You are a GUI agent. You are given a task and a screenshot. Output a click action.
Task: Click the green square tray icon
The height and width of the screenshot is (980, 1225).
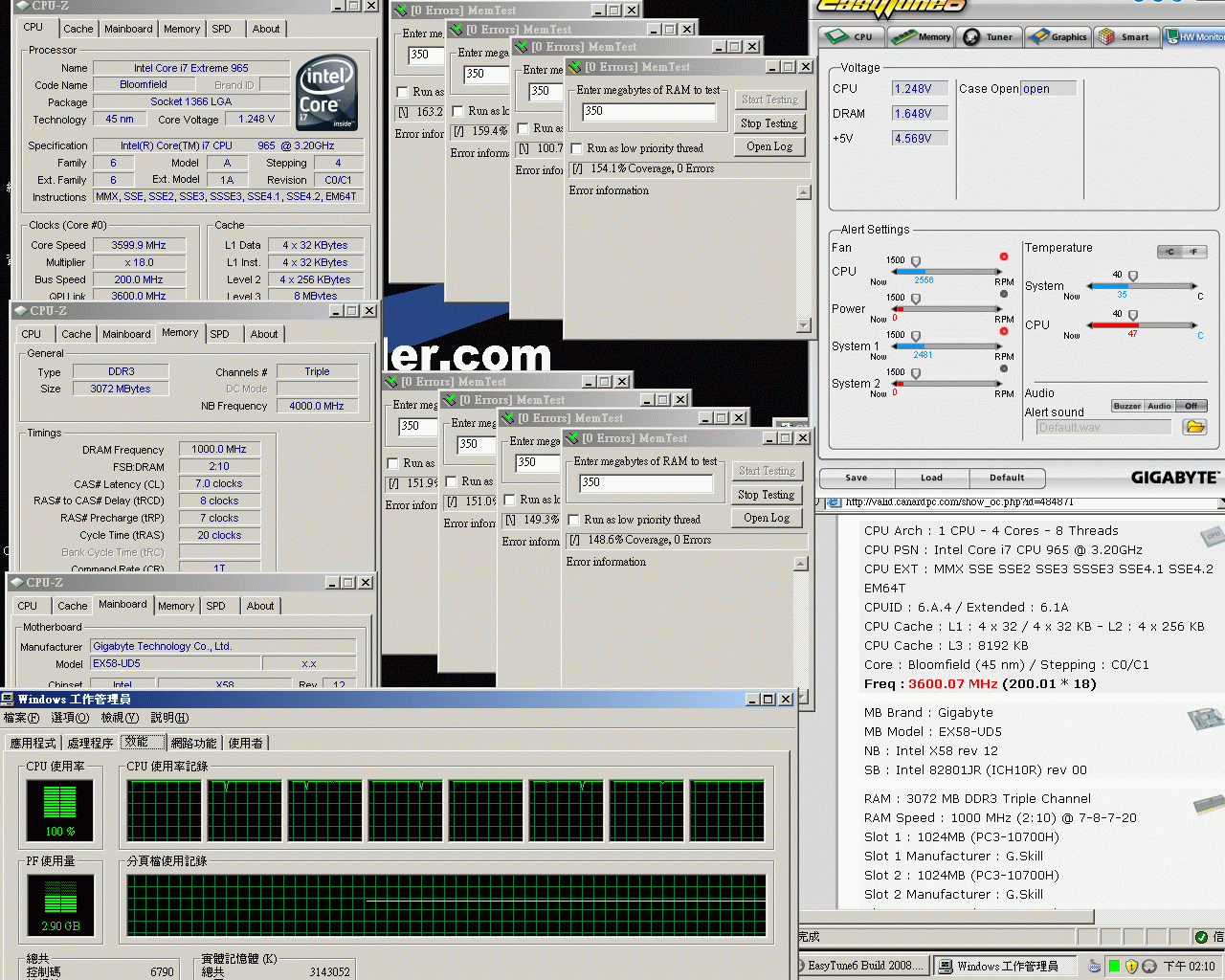pos(1115,966)
